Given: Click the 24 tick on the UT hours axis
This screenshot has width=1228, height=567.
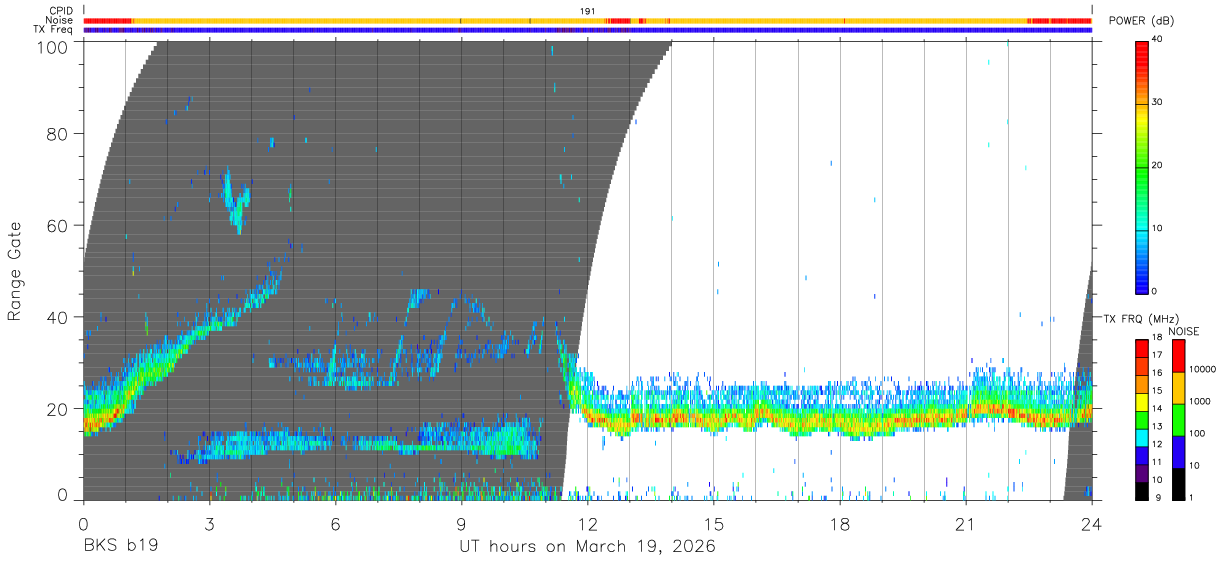Looking at the screenshot, I should [x=1091, y=523].
